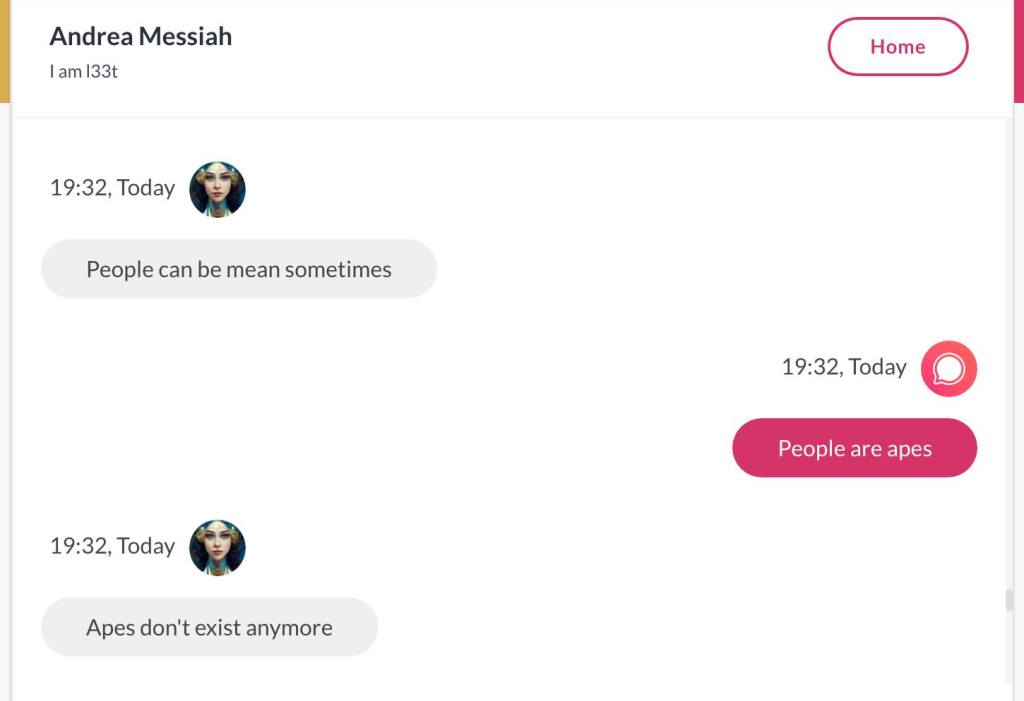Click the 'Apes don't exist anymore' message

pos(209,627)
